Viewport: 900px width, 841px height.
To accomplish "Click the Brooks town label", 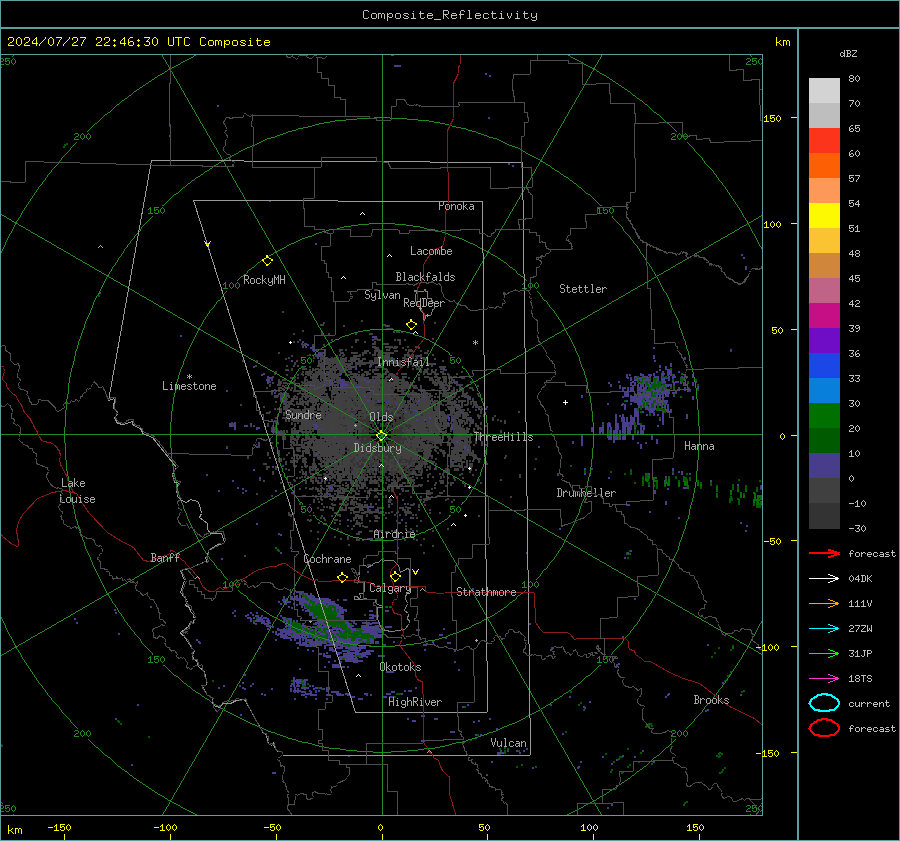I will click(x=711, y=700).
